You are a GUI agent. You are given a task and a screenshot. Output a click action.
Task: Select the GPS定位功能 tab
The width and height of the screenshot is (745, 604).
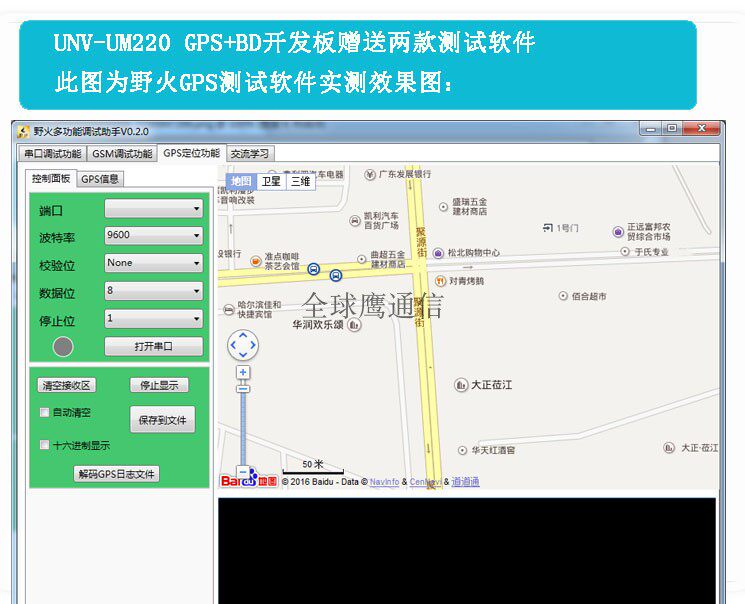point(191,153)
